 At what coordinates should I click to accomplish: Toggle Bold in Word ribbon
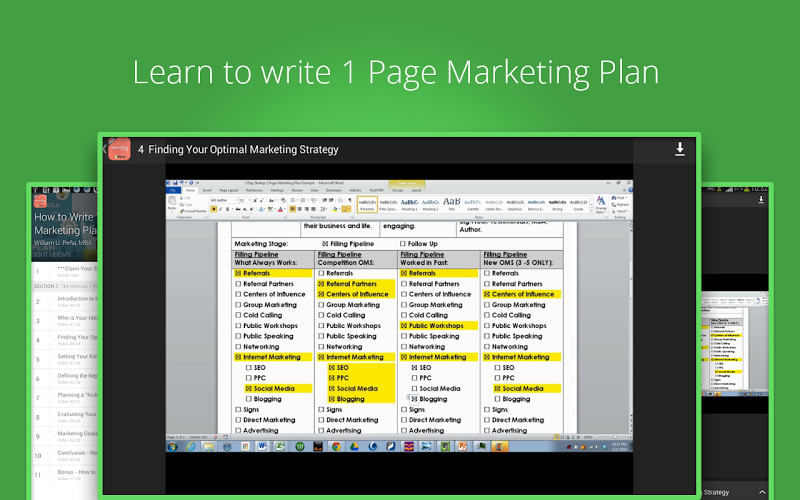pos(213,209)
